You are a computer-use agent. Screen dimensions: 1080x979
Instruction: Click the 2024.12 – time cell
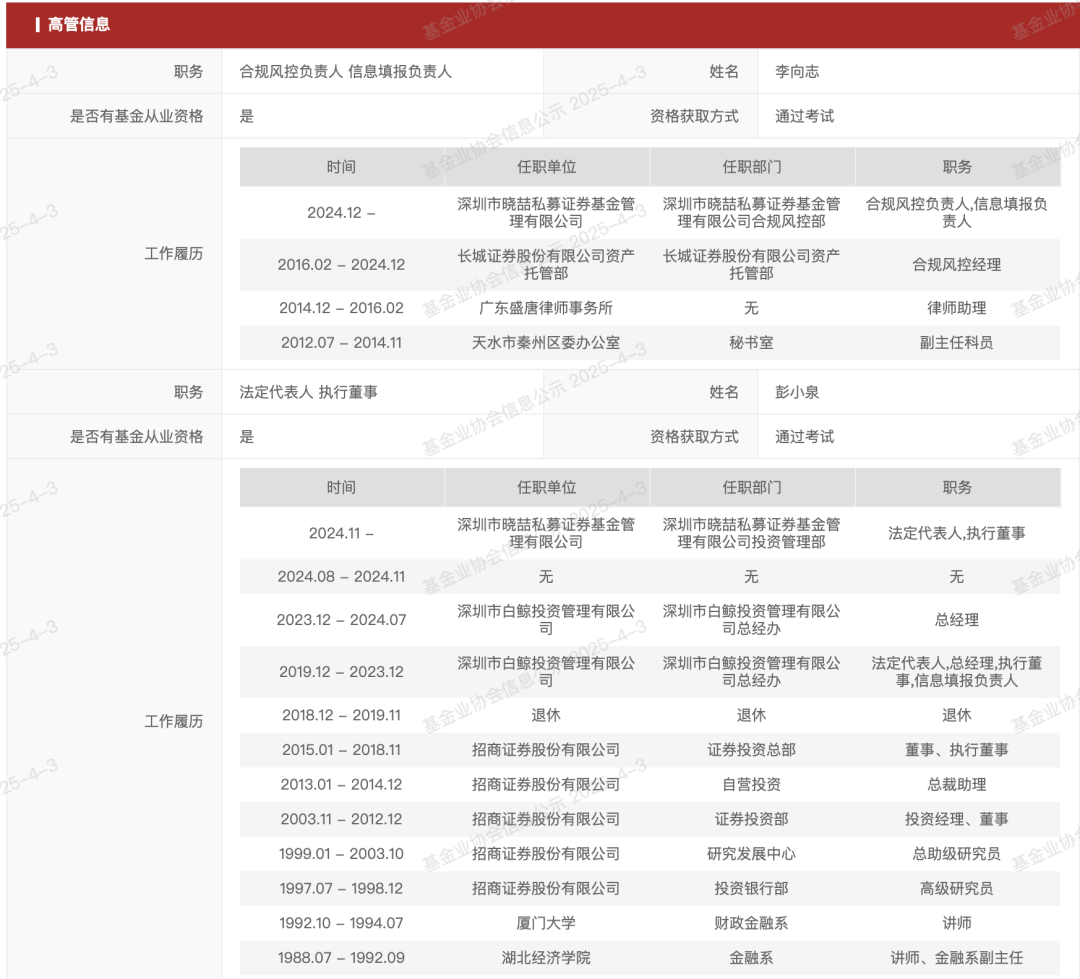coord(341,213)
